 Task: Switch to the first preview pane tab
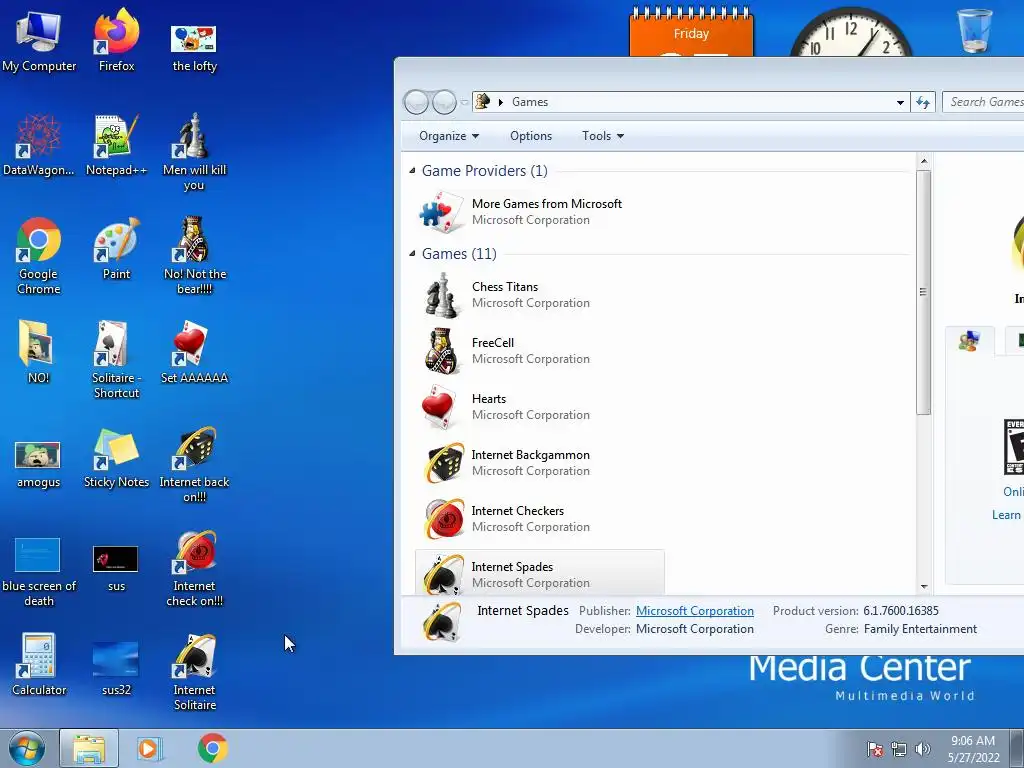coord(969,341)
